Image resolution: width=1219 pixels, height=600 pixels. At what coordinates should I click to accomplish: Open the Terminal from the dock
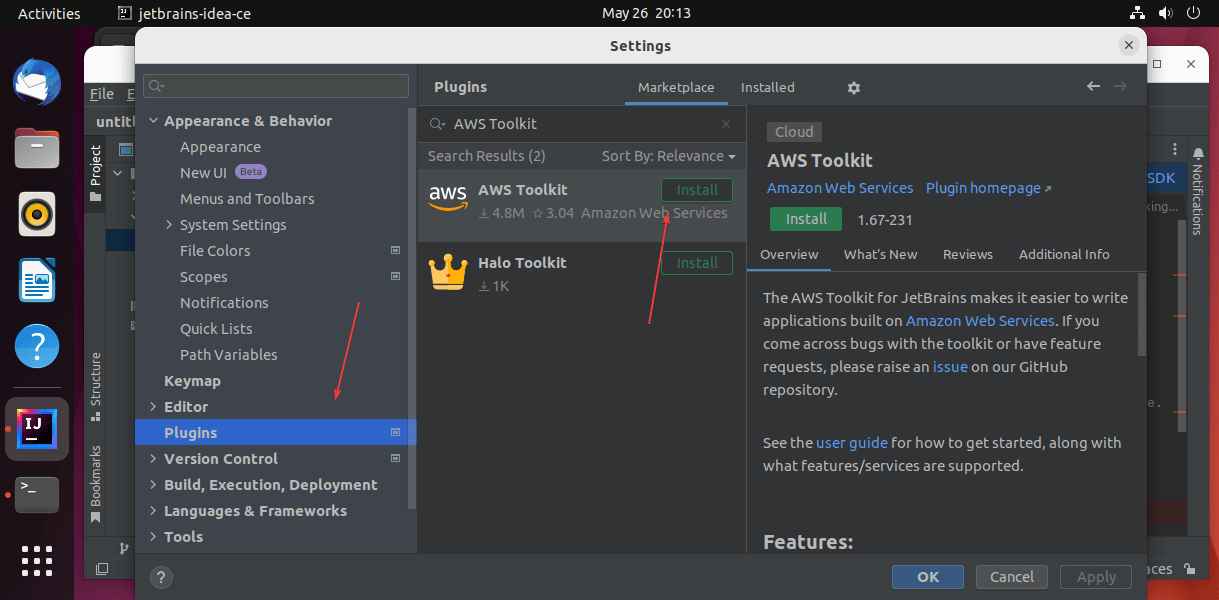[x=37, y=495]
